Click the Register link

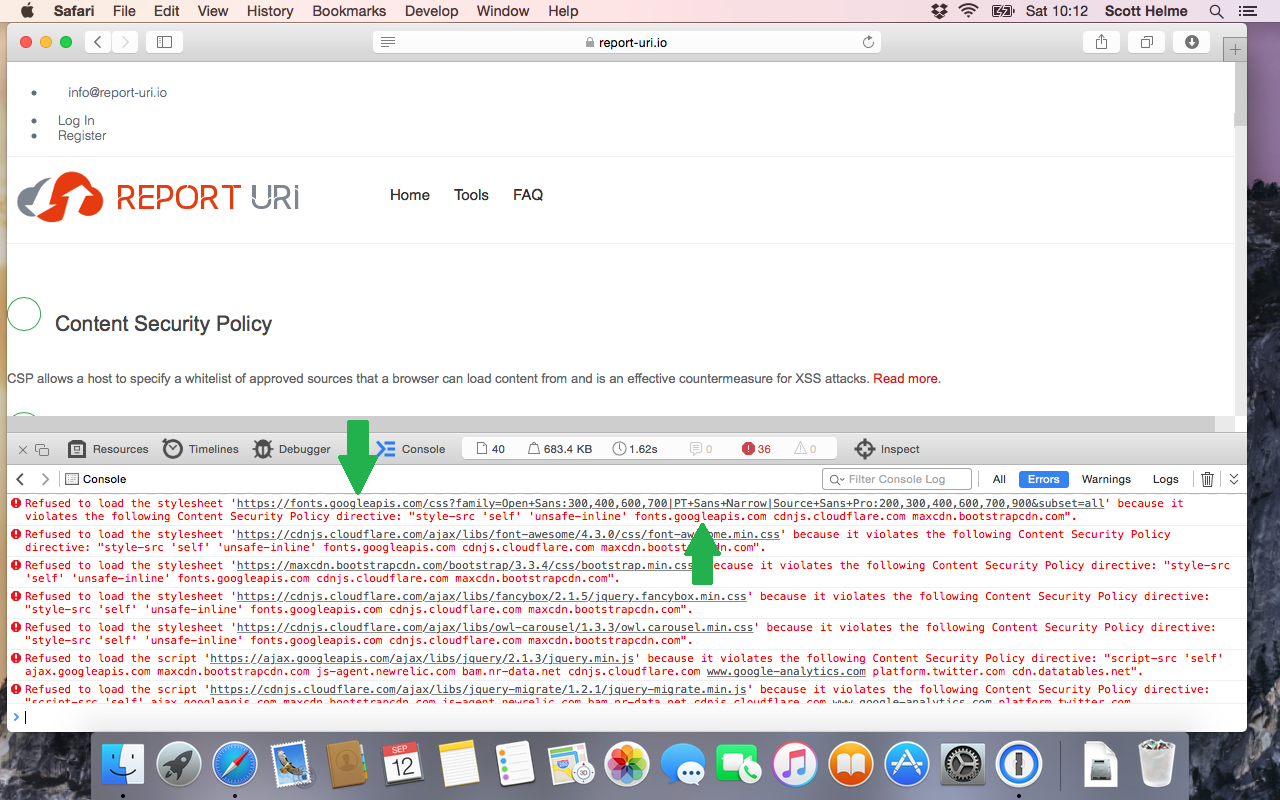82,136
